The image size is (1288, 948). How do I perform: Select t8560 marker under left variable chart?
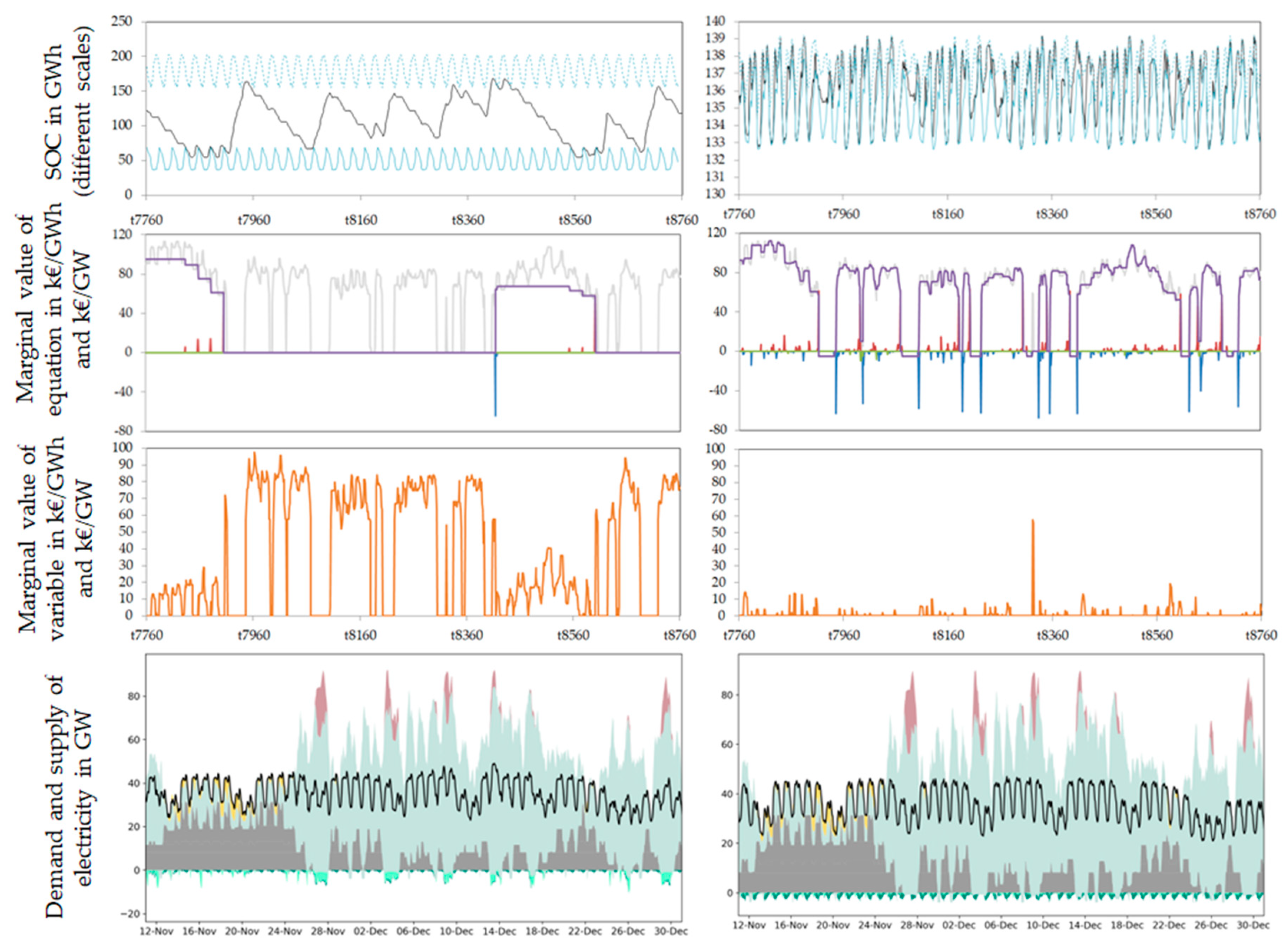[573, 635]
